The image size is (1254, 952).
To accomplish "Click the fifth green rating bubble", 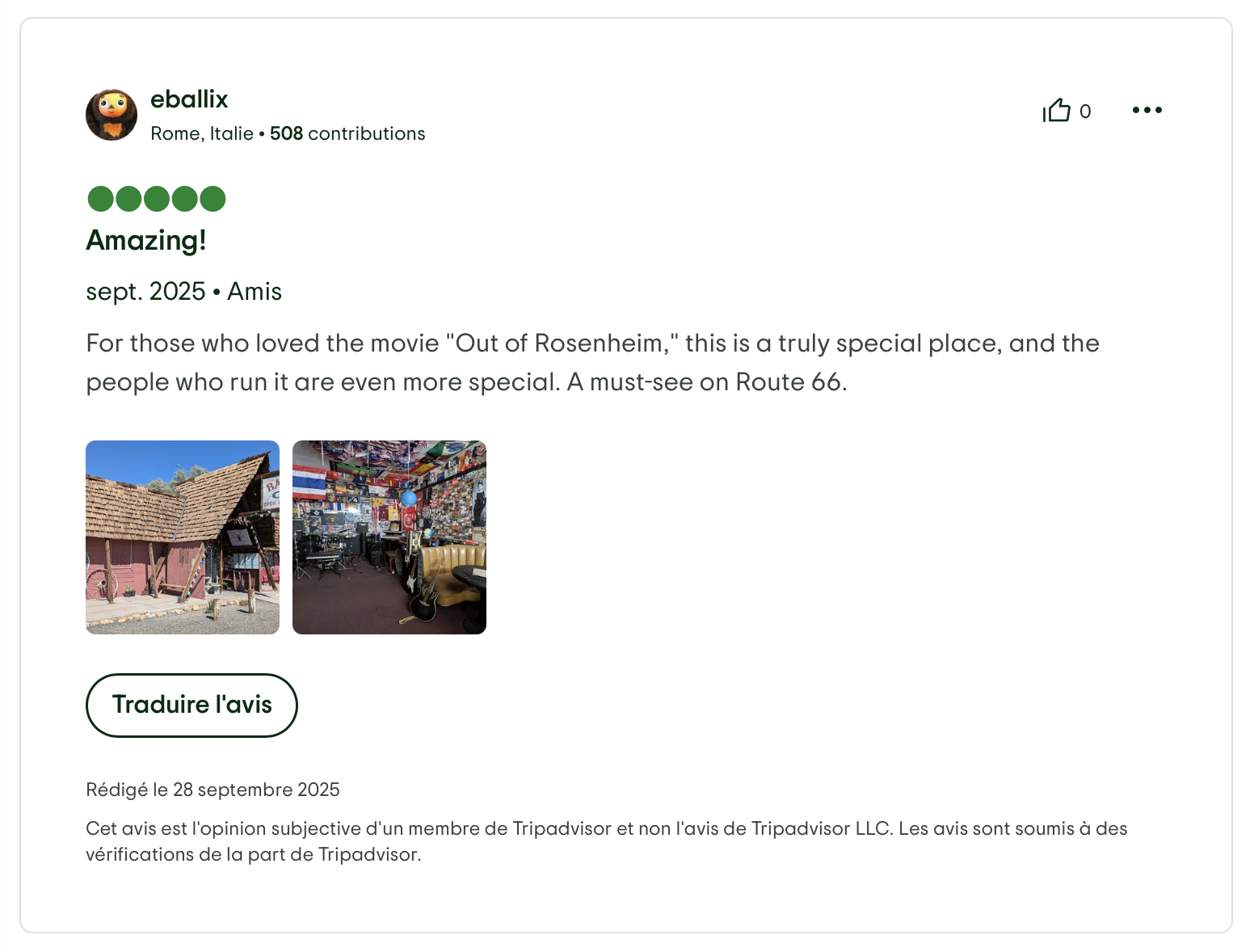I will coord(213,199).
